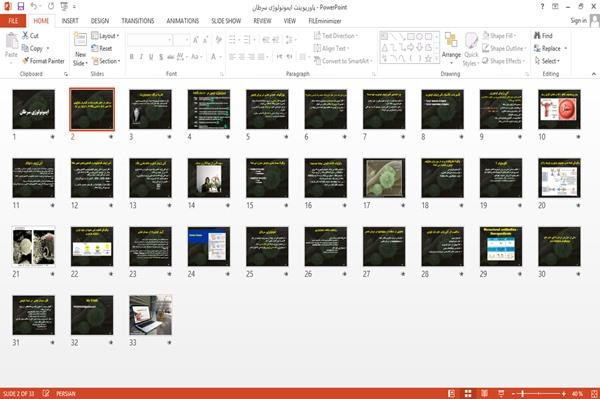Viewport: 600px width, 399px height.
Task: Click Slide Sorter view icon
Action: point(468,393)
